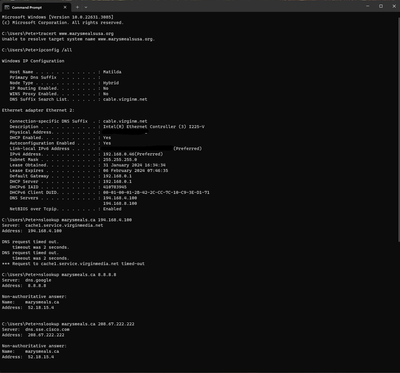Open the new-tab profile dropdown chevron
This screenshot has height=373, width=400.
click(x=86, y=7)
